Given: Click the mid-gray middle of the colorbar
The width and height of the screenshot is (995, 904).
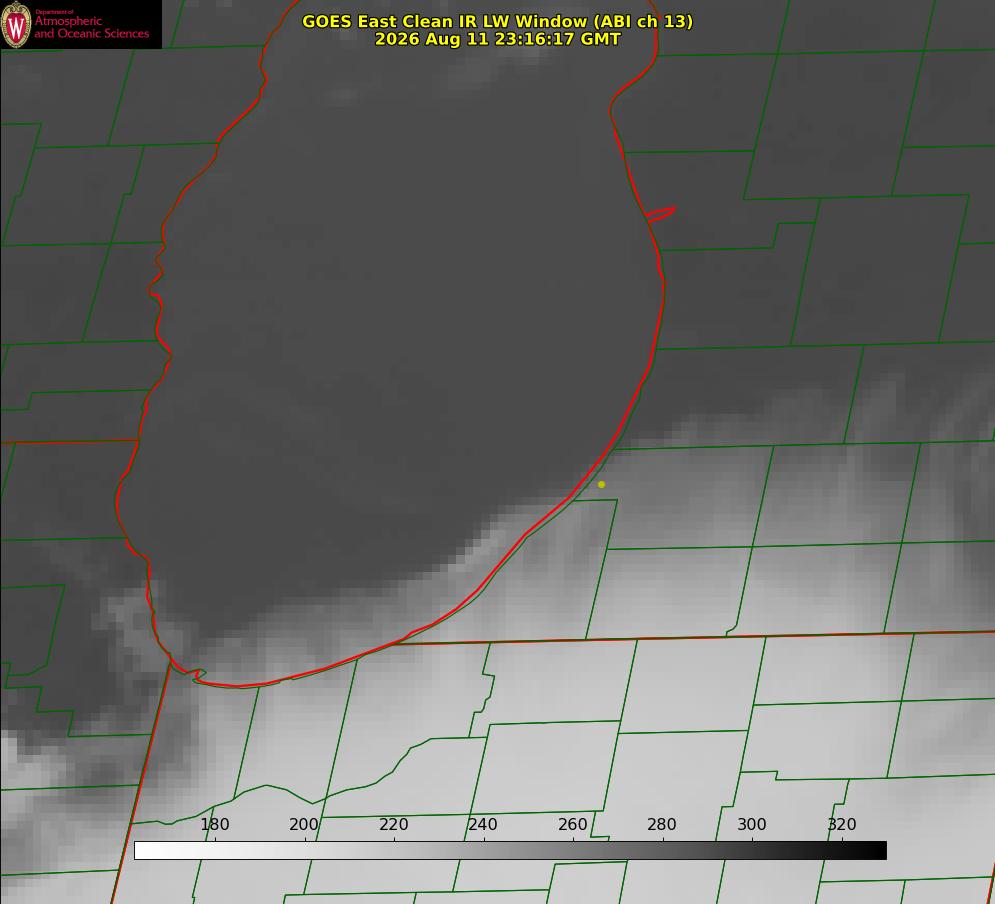Looking at the screenshot, I should coord(510,851).
